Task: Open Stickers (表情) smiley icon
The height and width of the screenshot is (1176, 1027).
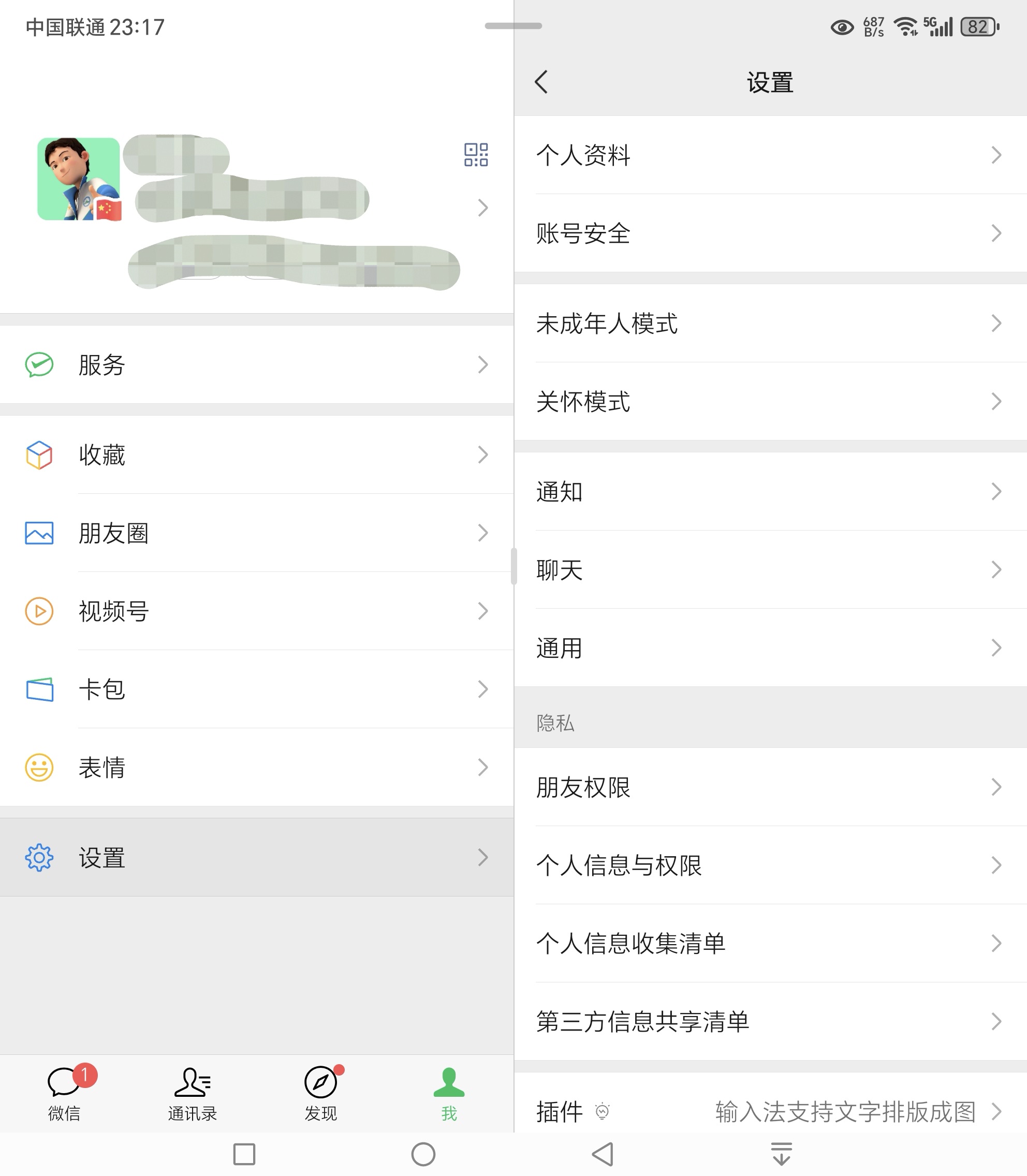Action: (39, 768)
